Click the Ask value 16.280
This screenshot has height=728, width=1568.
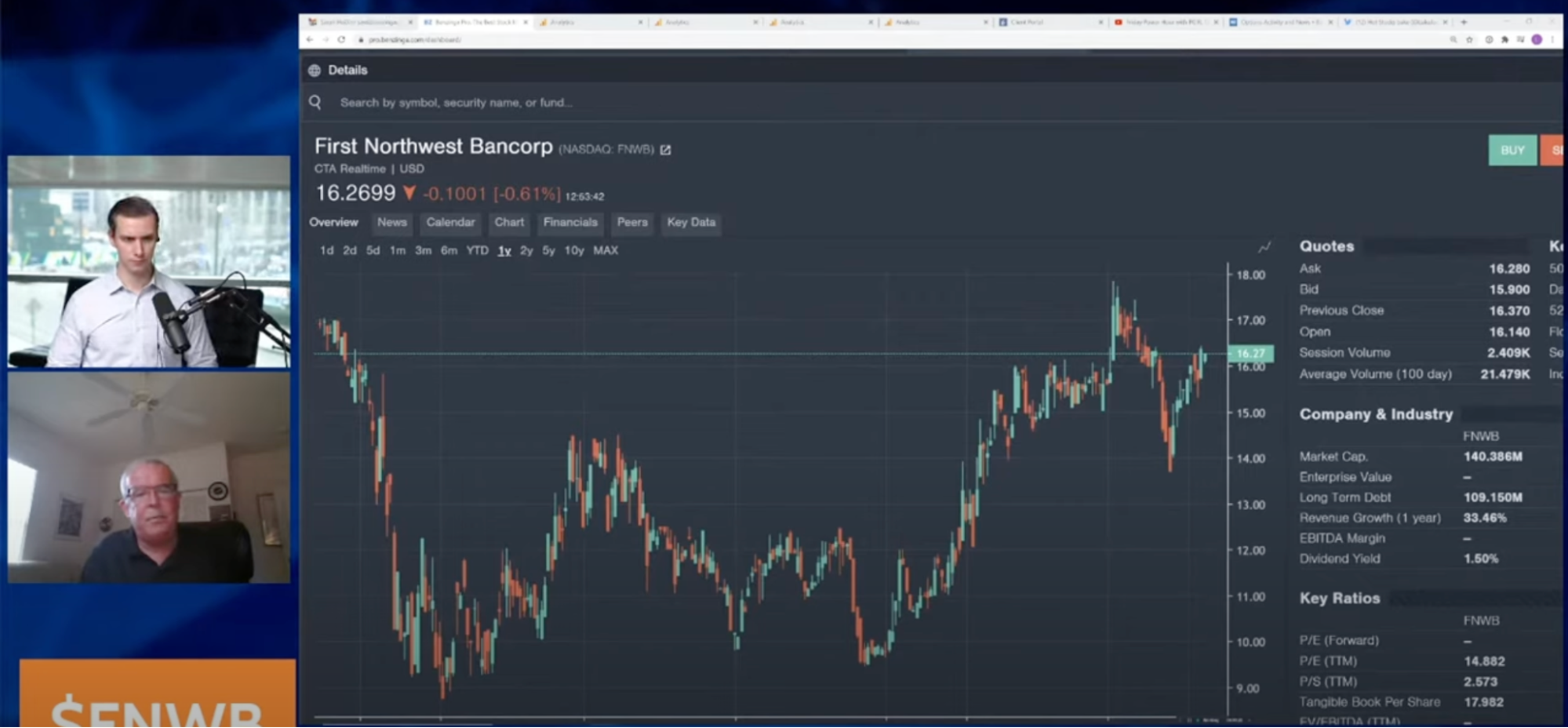click(x=1509, y=268)
